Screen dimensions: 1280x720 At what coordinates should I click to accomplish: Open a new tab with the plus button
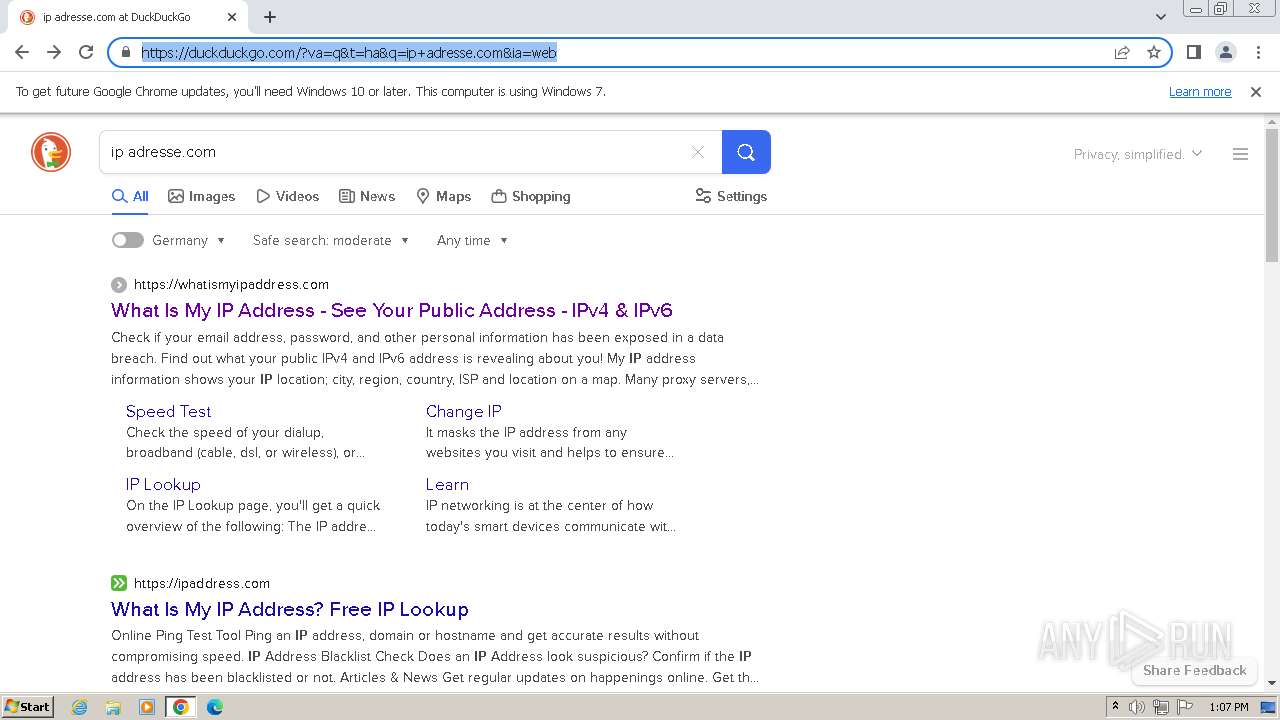tap(270, 17)
